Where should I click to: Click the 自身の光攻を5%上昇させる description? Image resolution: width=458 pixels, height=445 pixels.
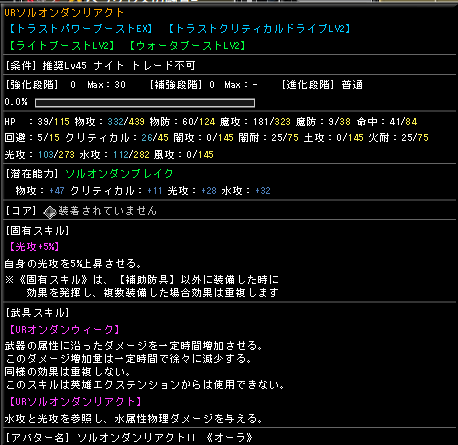click(x=73, y=264)
